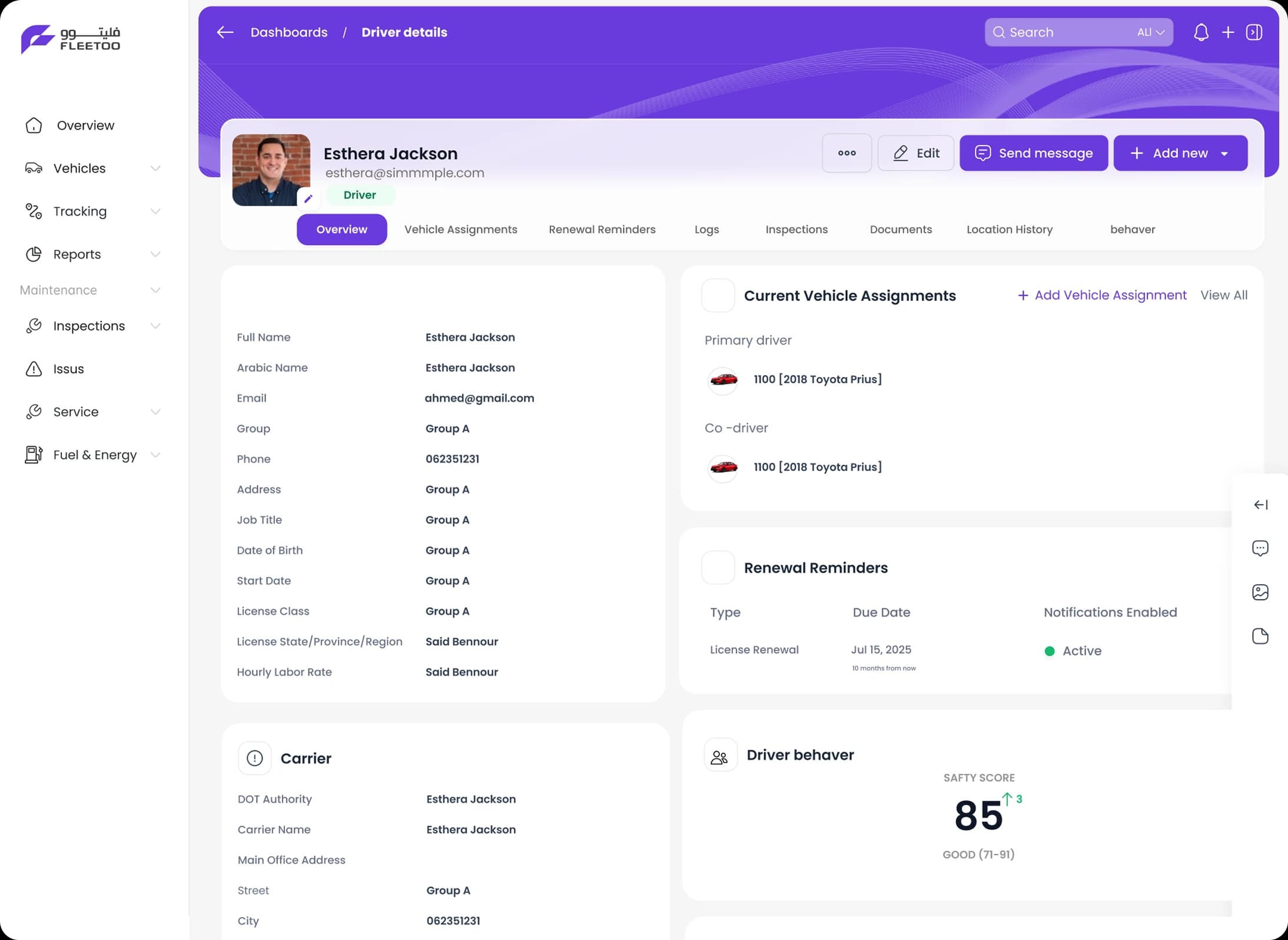Click the back arrow near Dashboards breadcrumb
The height and width of the screenshot is (940, 1288).
(x=225, y=32)
